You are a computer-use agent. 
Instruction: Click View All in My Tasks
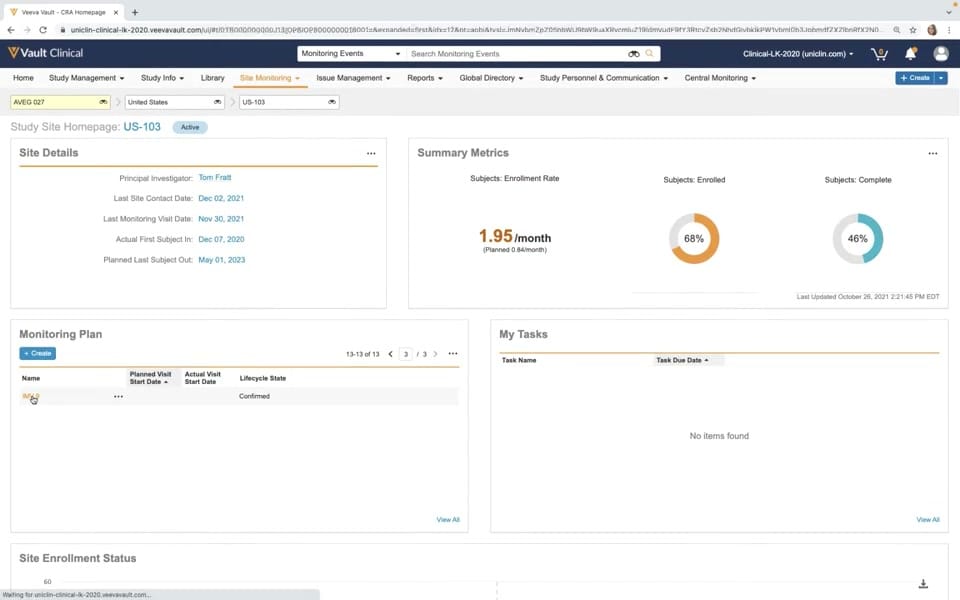[928, 520]
